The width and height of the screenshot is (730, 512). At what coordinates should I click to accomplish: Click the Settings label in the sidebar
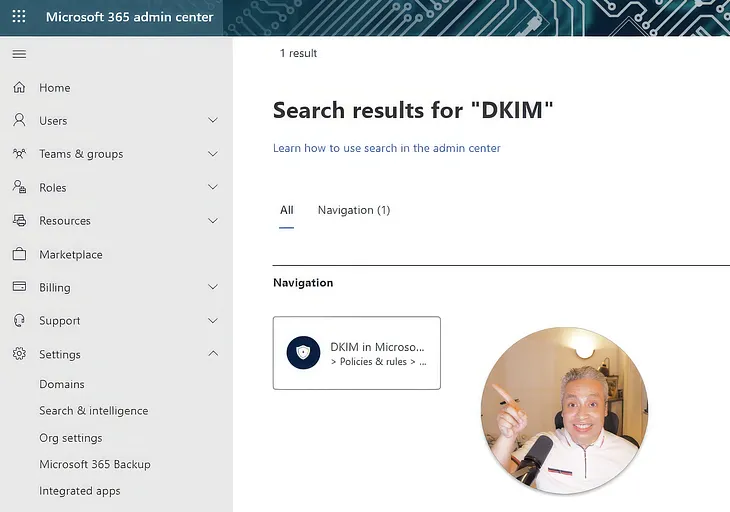60,355
